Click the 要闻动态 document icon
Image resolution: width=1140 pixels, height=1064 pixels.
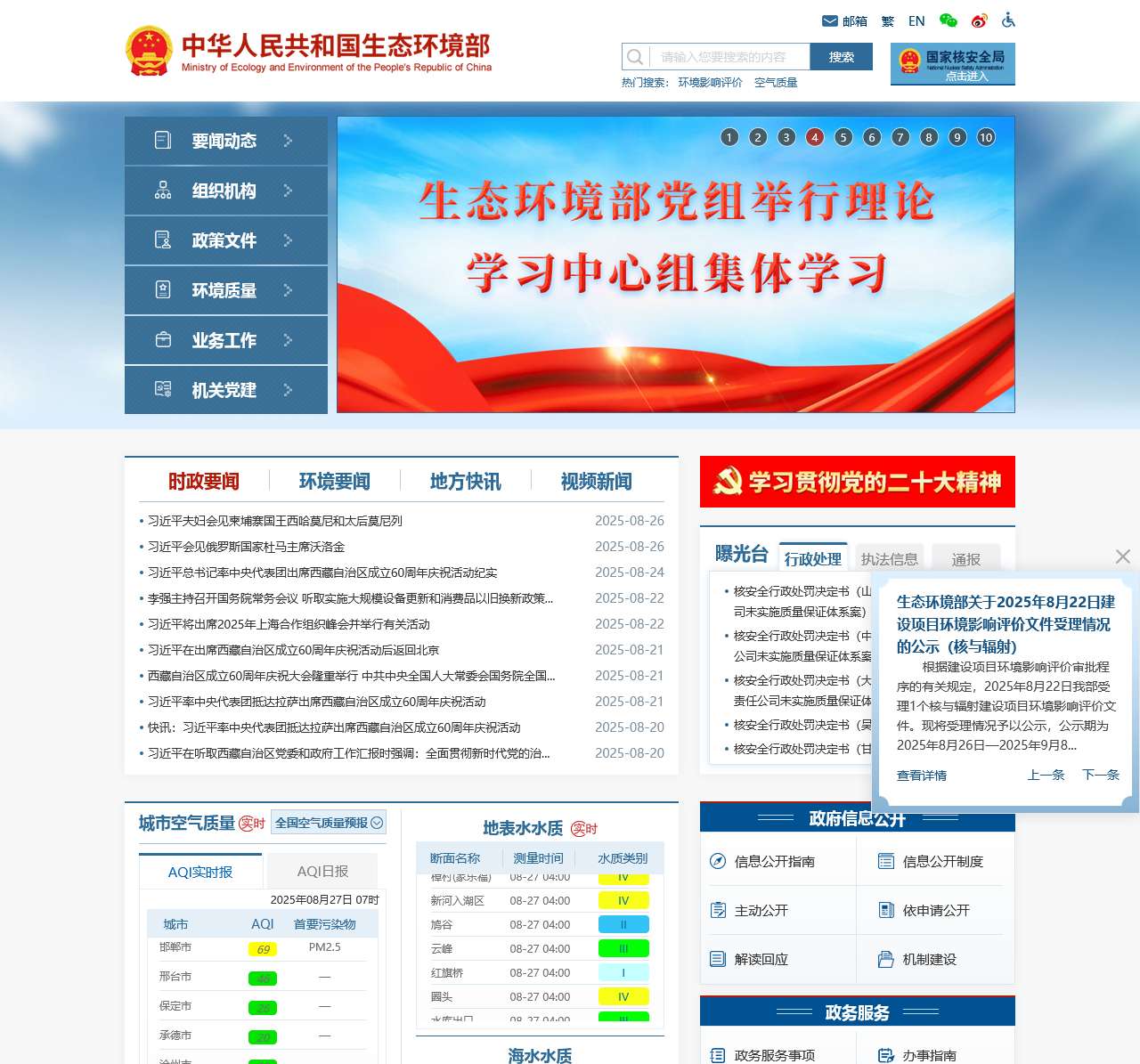pos(163,140)
